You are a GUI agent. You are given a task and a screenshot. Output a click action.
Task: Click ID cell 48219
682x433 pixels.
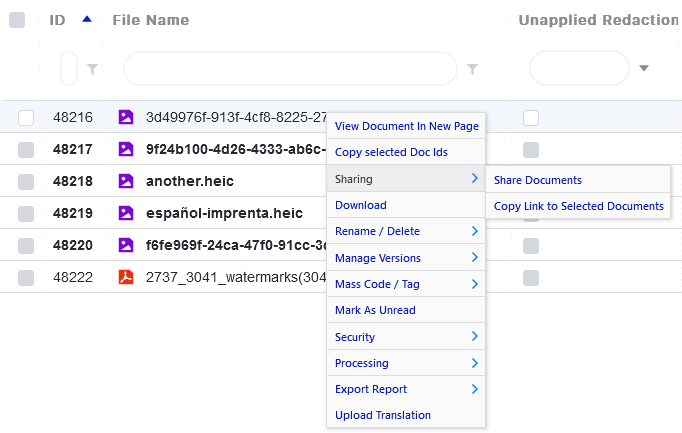point(73,213)
